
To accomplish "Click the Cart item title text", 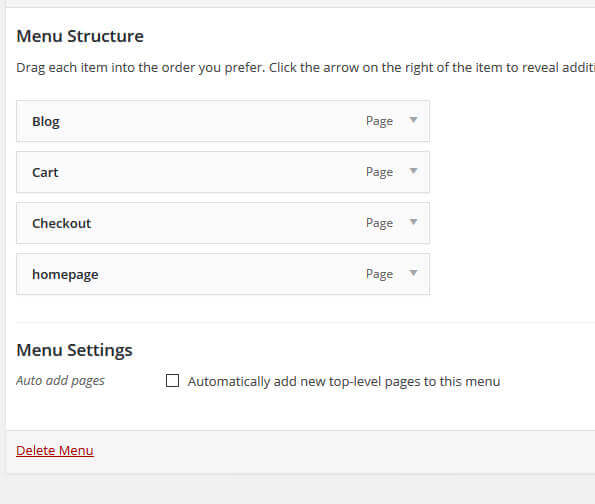I will point(45,172).
